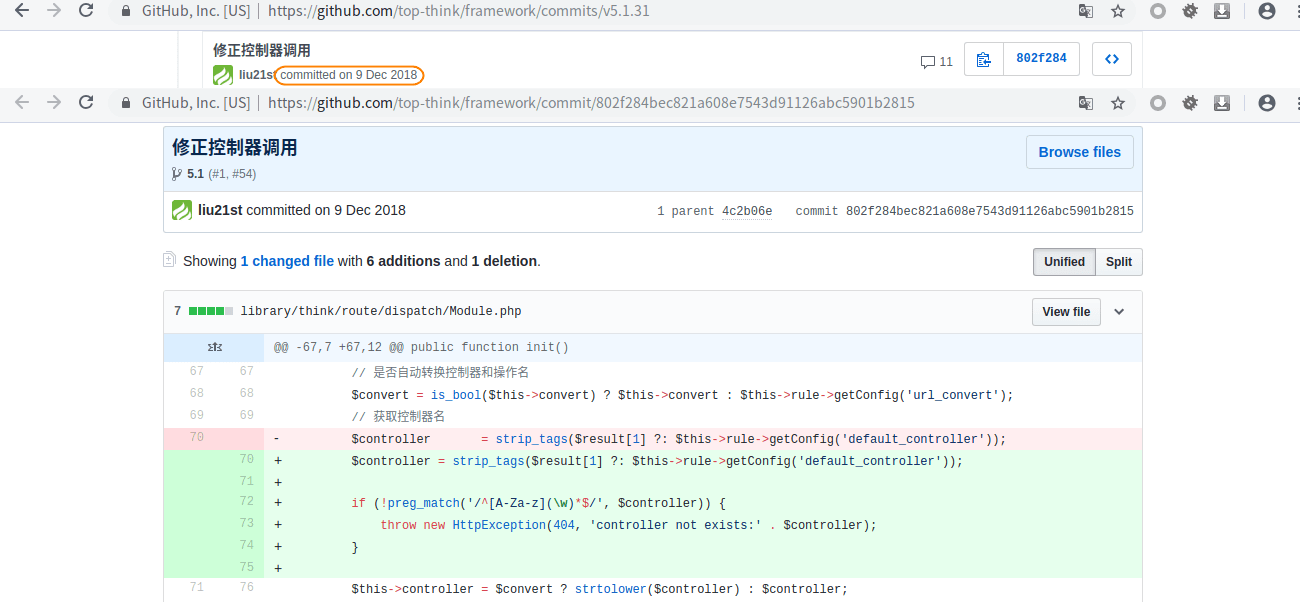The height and width of the screenshot is (602, 1300).
Task: Open the '1 changed file' link
Action: coord(287,261)
